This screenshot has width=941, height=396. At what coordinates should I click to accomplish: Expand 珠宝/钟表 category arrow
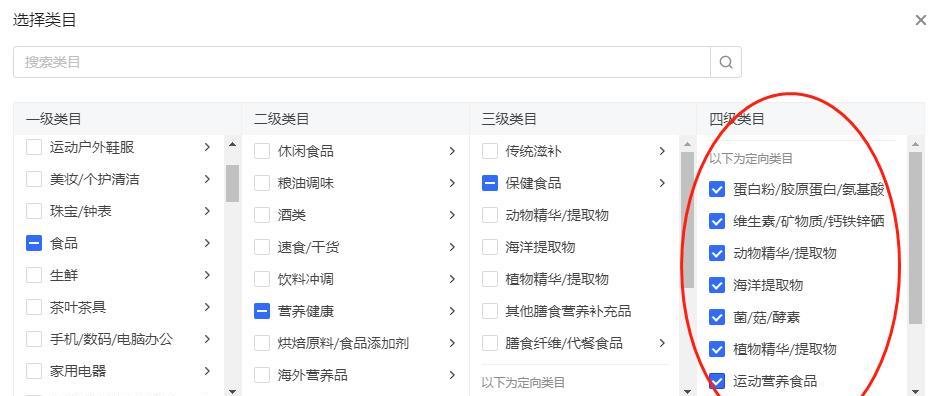tap(207, 211)
